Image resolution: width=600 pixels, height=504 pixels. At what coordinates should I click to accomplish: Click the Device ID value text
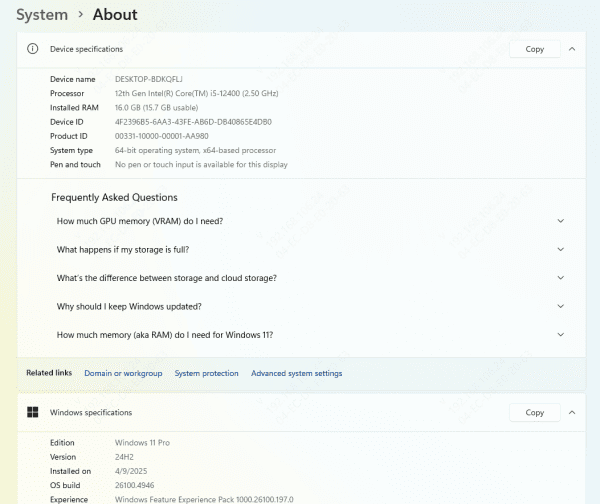[193, 122]
